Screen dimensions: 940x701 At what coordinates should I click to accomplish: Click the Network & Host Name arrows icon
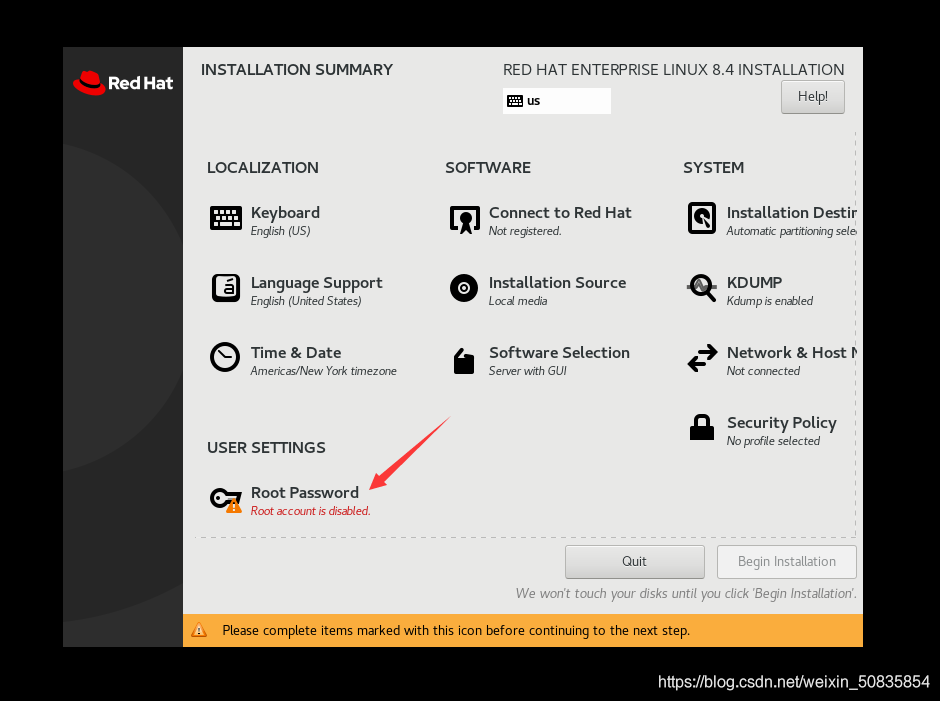point(702,358)
